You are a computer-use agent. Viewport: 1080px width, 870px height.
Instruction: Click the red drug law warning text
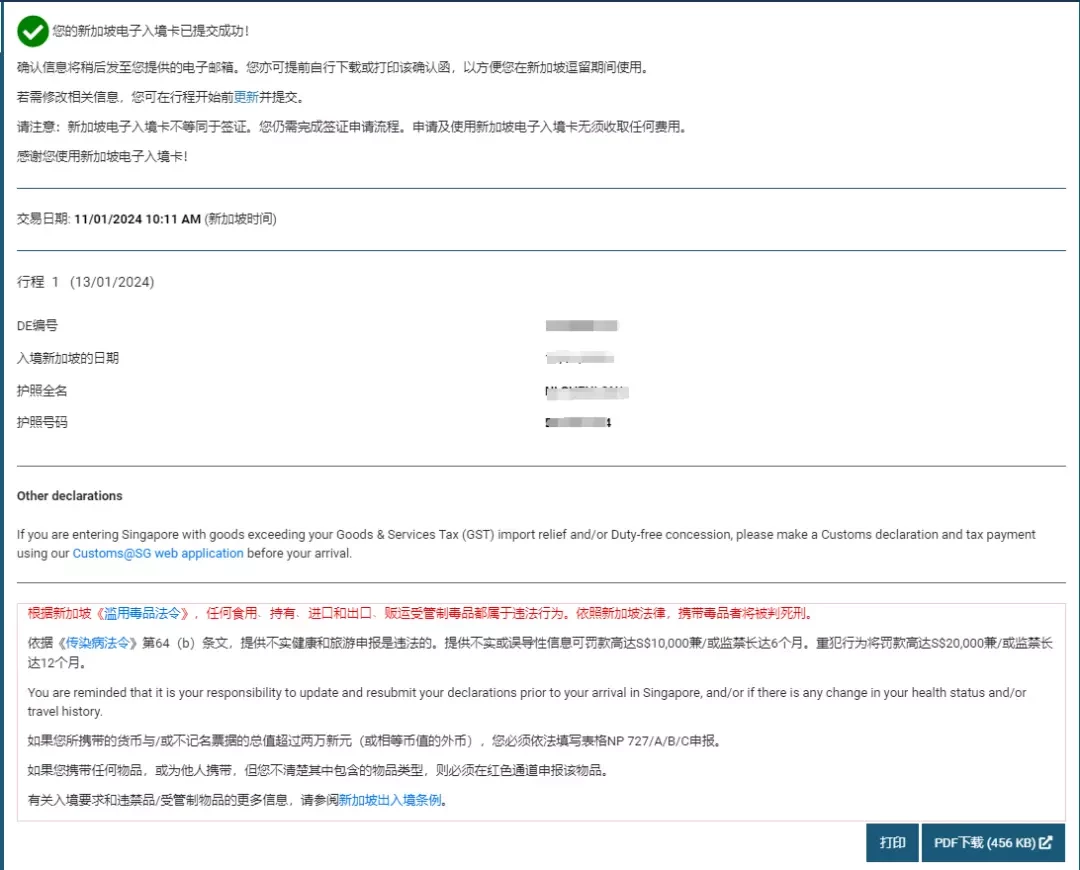(x=421, y=613)
